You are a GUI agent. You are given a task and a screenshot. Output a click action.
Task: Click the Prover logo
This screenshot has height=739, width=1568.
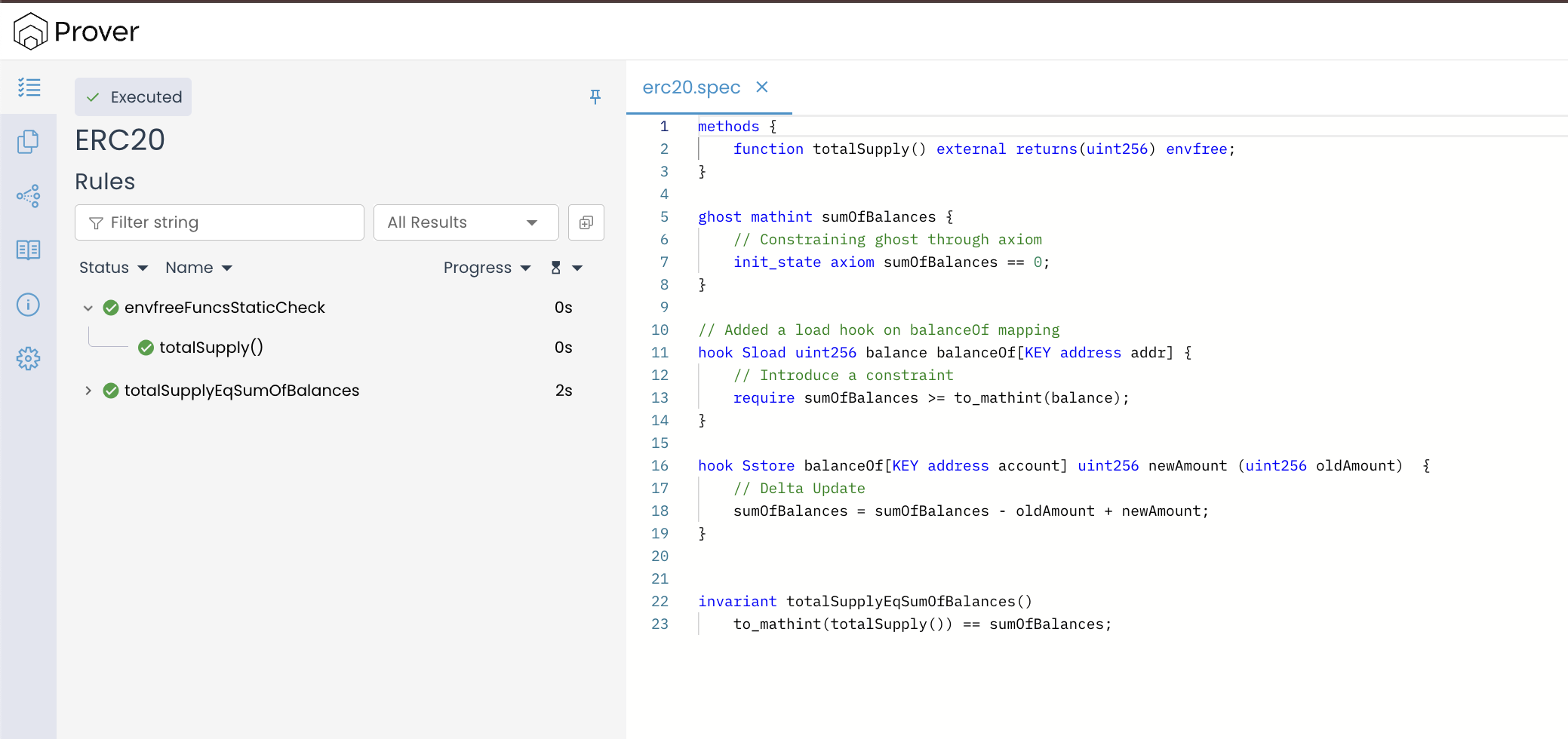pos(76,32)
